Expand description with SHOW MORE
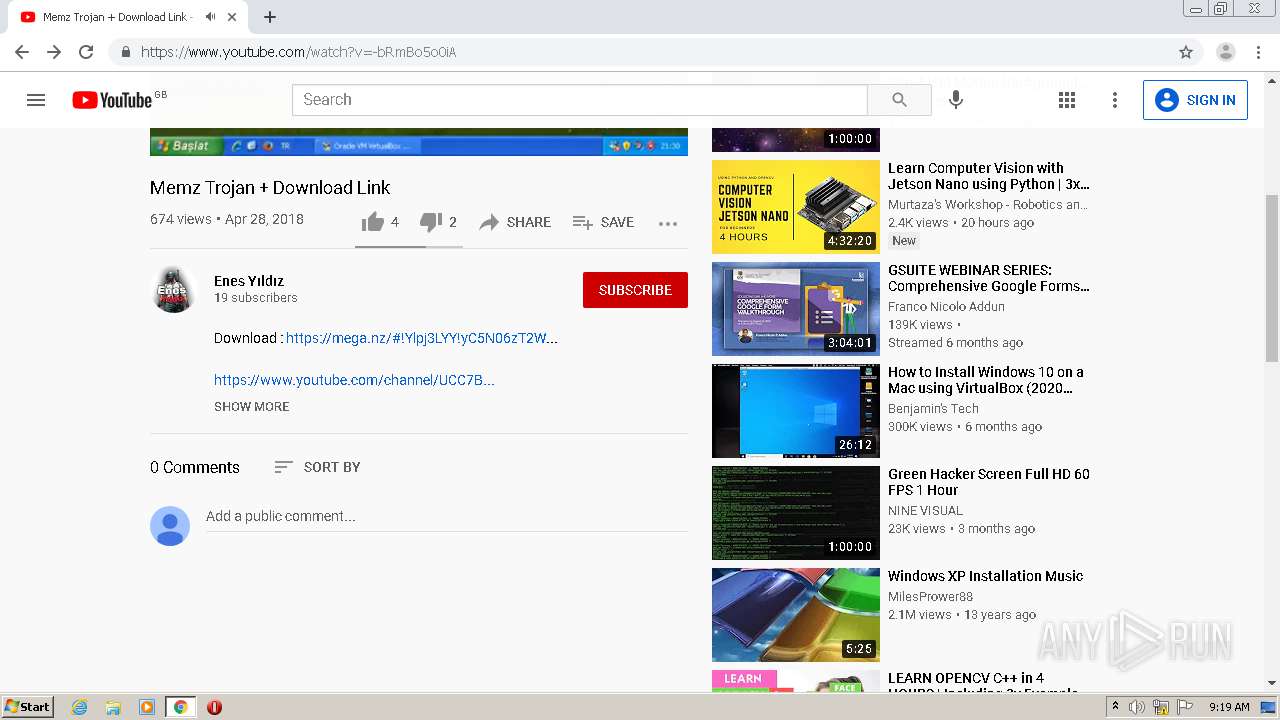Screen dimensions: 1280x720 click(251, 407)
